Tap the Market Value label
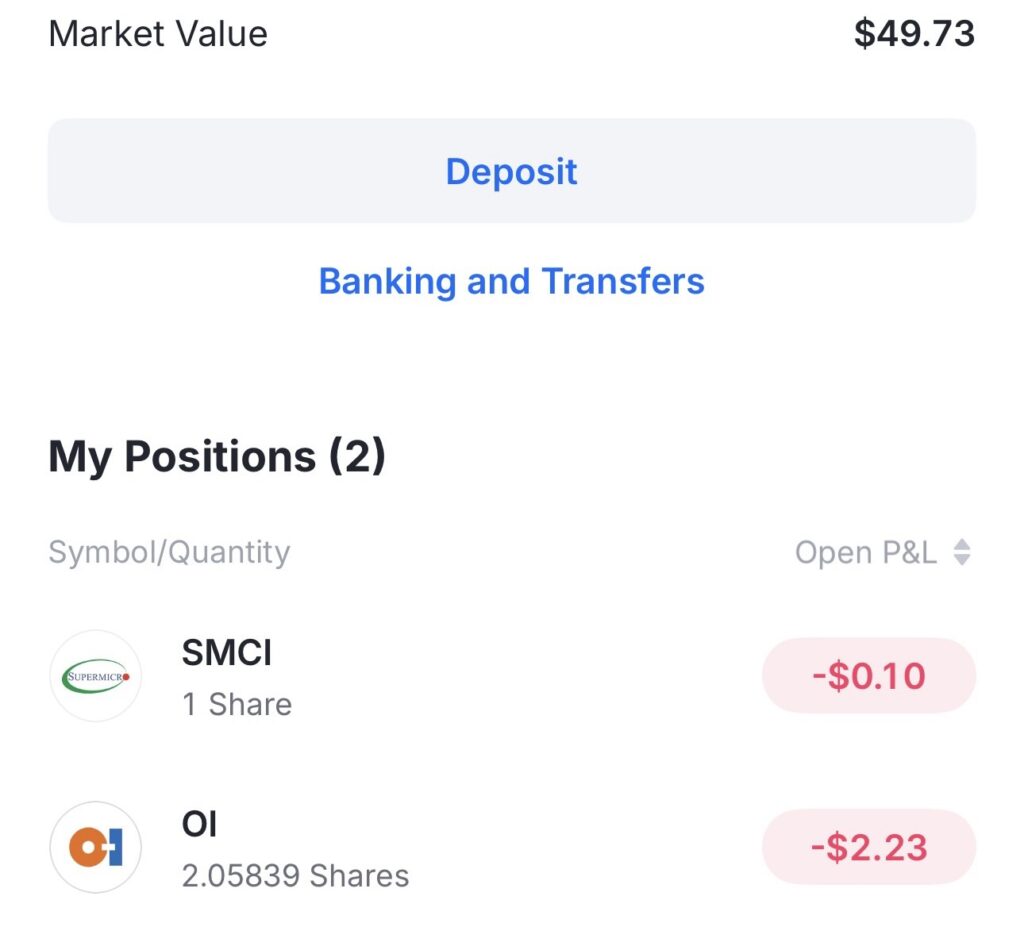1024x950 pixels. click(158, 34)
